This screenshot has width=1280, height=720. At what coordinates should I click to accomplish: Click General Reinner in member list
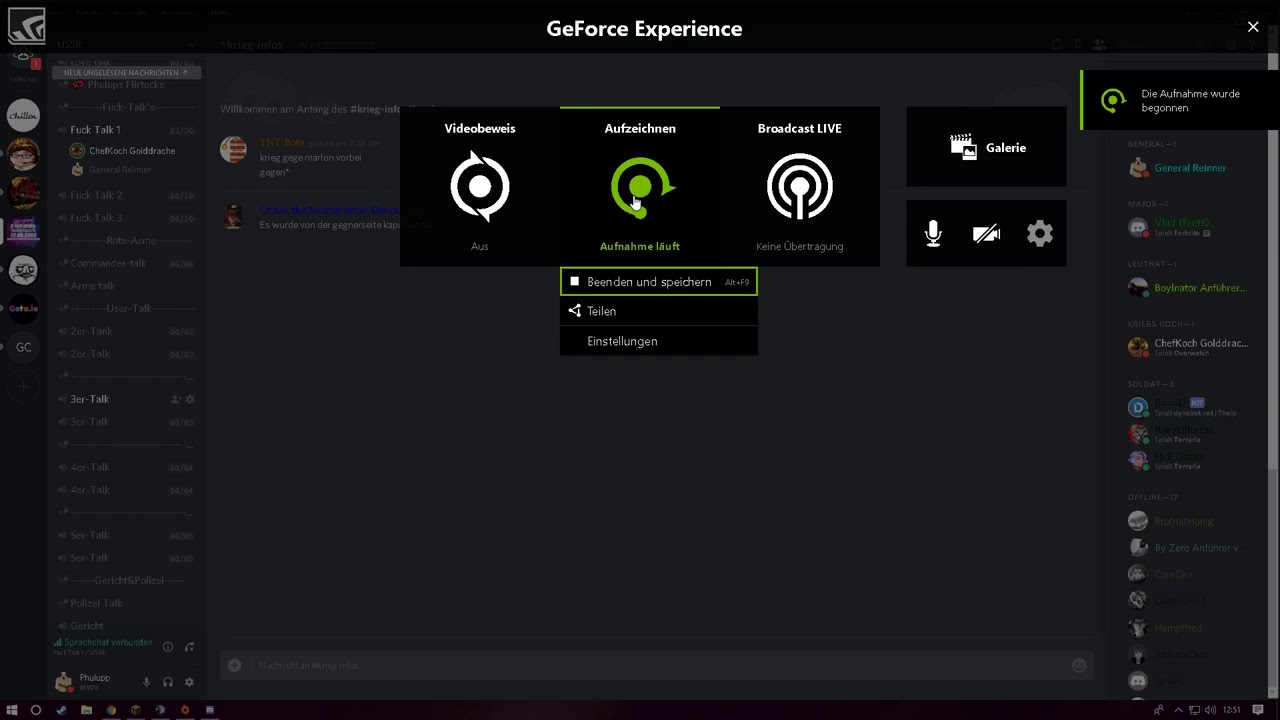[x=1190, y=168]
